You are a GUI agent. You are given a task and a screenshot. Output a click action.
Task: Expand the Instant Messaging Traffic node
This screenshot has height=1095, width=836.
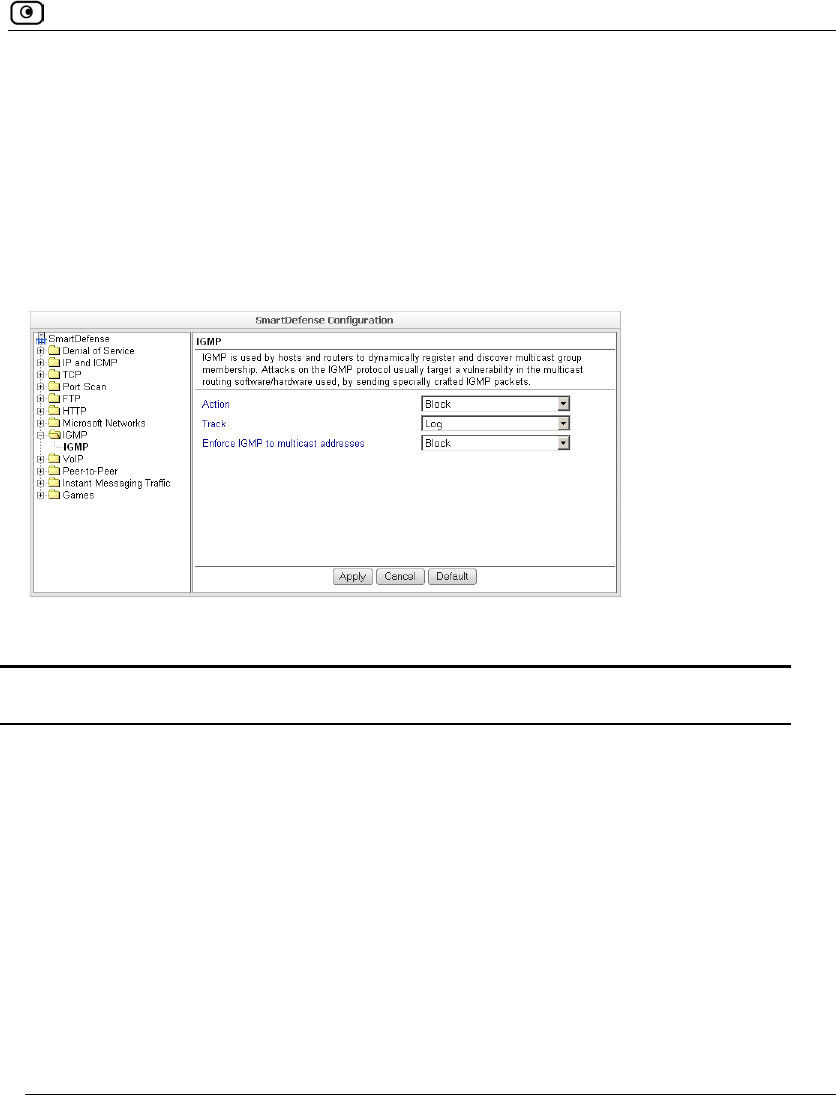(x=41, y=483)
